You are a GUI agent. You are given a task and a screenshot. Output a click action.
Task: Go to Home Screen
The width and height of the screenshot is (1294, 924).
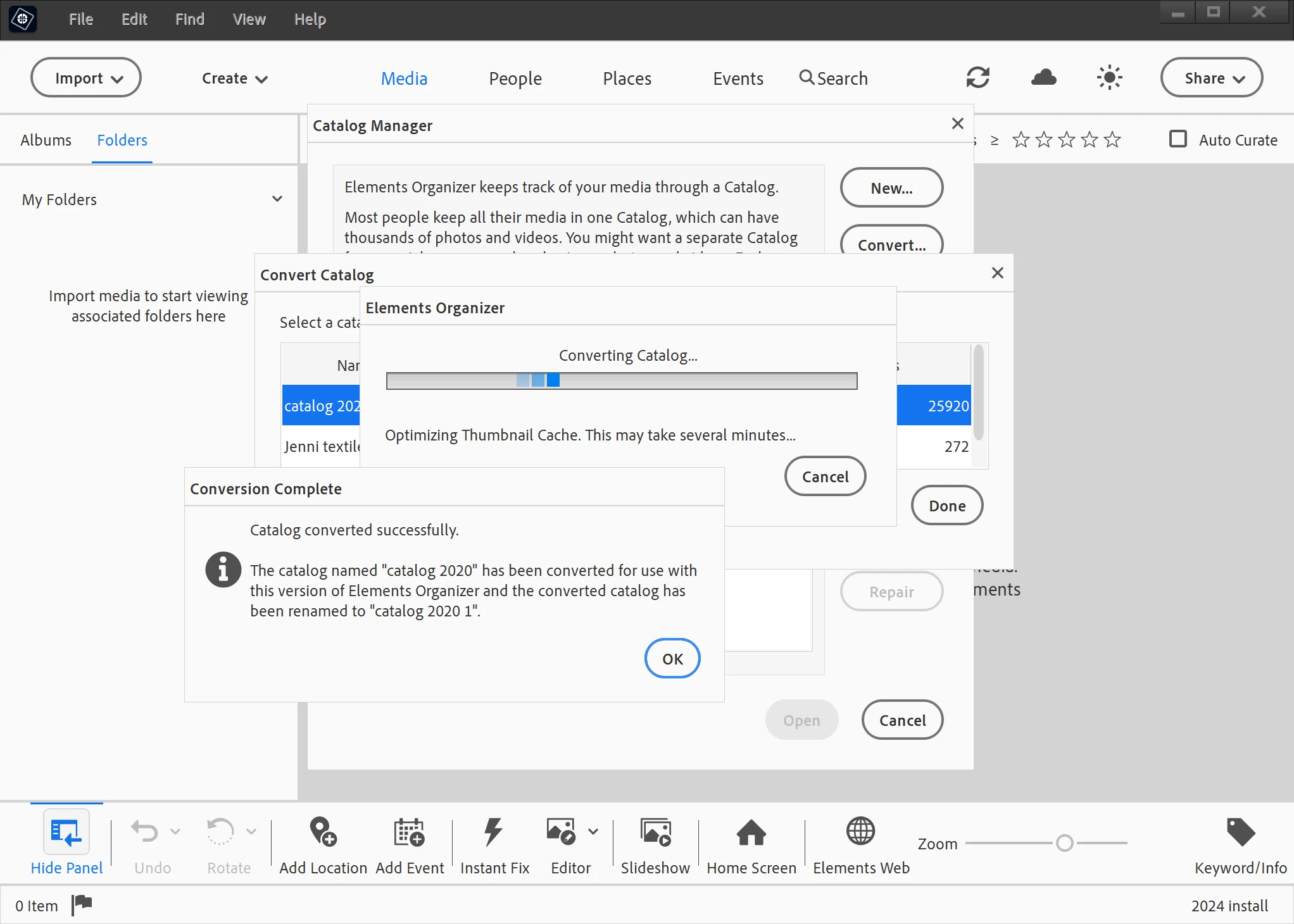[751, 832]
